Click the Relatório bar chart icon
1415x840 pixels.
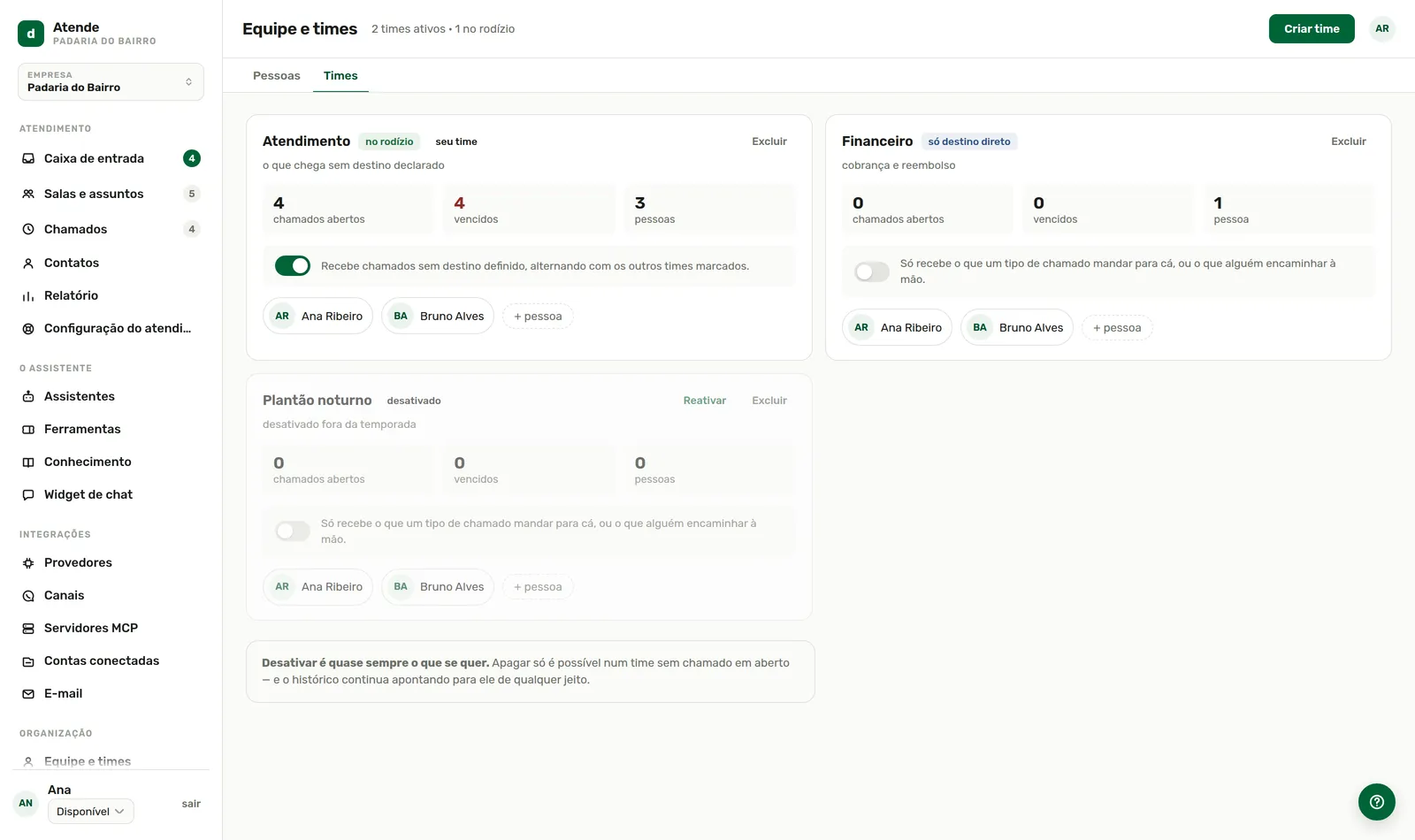click(28, 295)
